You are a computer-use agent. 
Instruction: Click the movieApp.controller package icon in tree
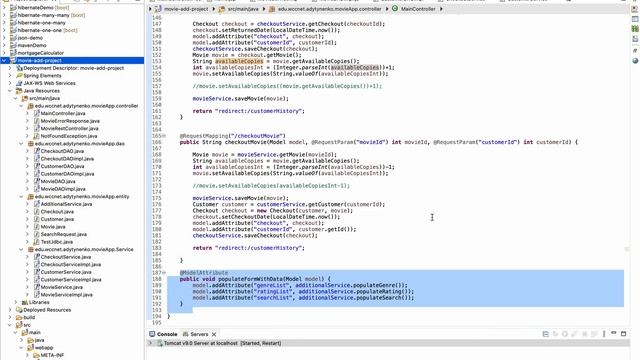[31, 106]
